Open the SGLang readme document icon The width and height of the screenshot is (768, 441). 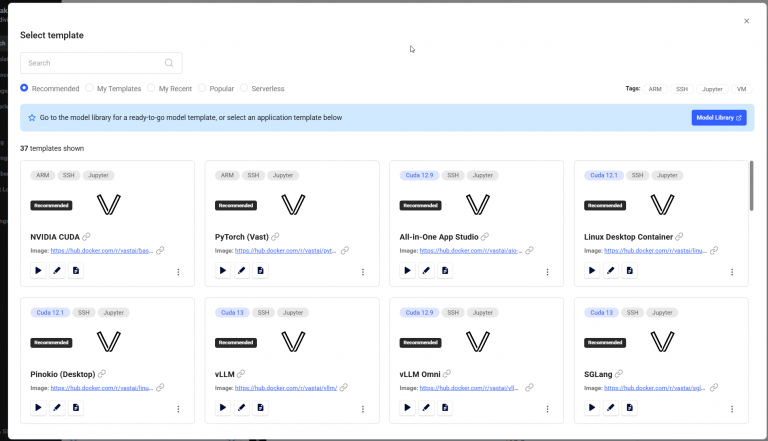click(629, 408)
